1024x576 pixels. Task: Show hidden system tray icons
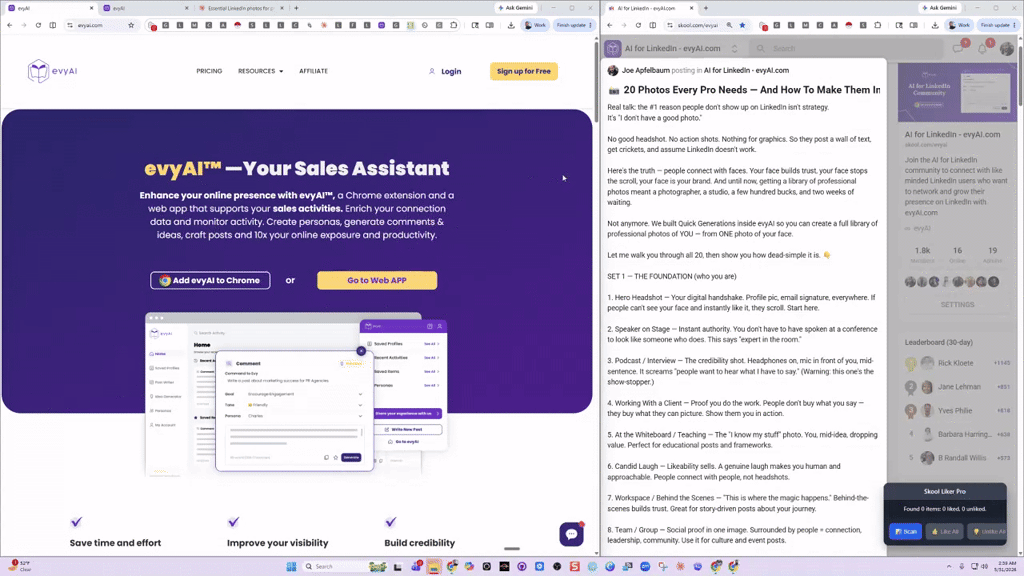[x=949, y=566]
